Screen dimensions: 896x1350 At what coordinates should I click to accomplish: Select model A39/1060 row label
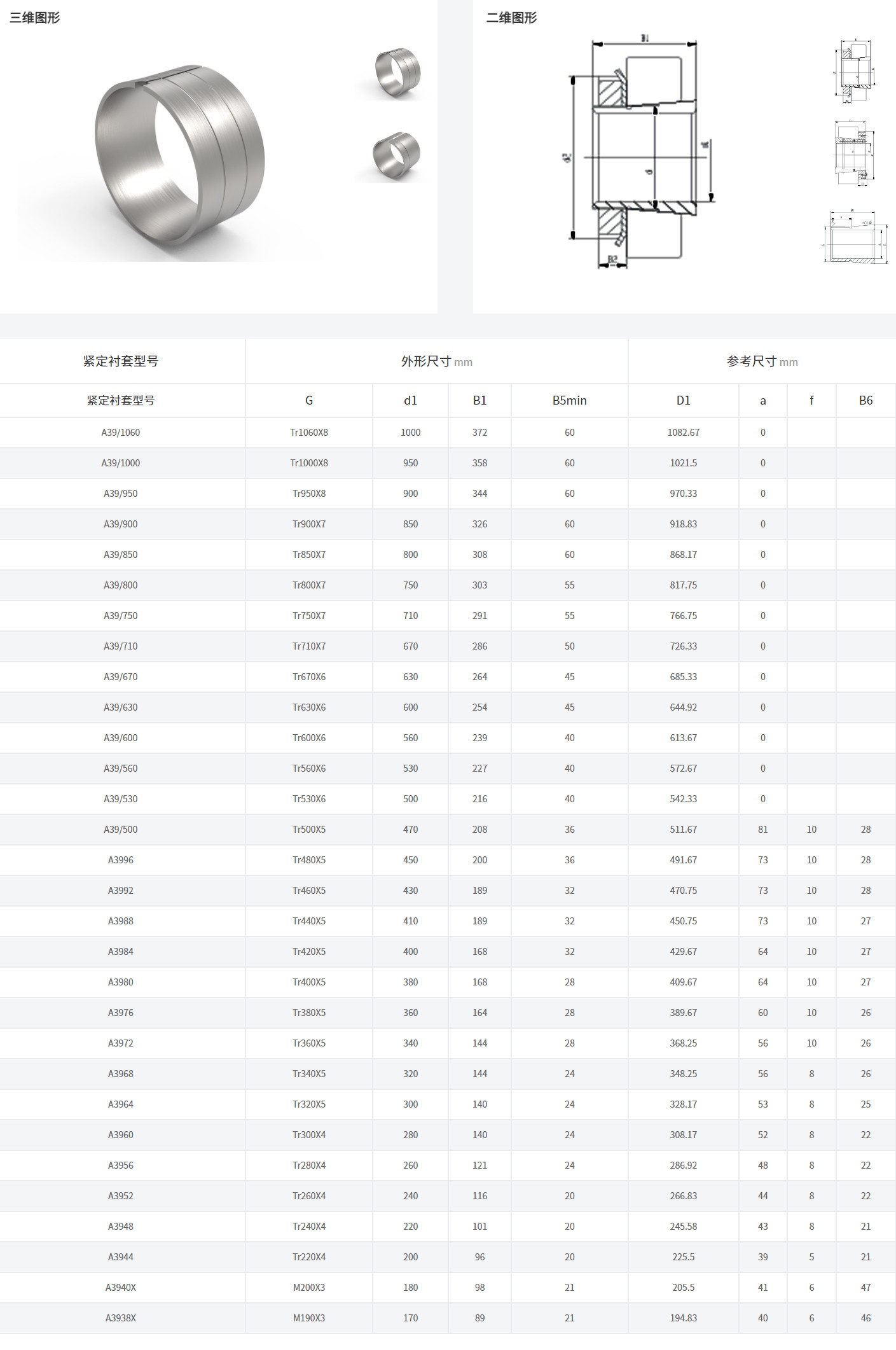tap(121, 433)
